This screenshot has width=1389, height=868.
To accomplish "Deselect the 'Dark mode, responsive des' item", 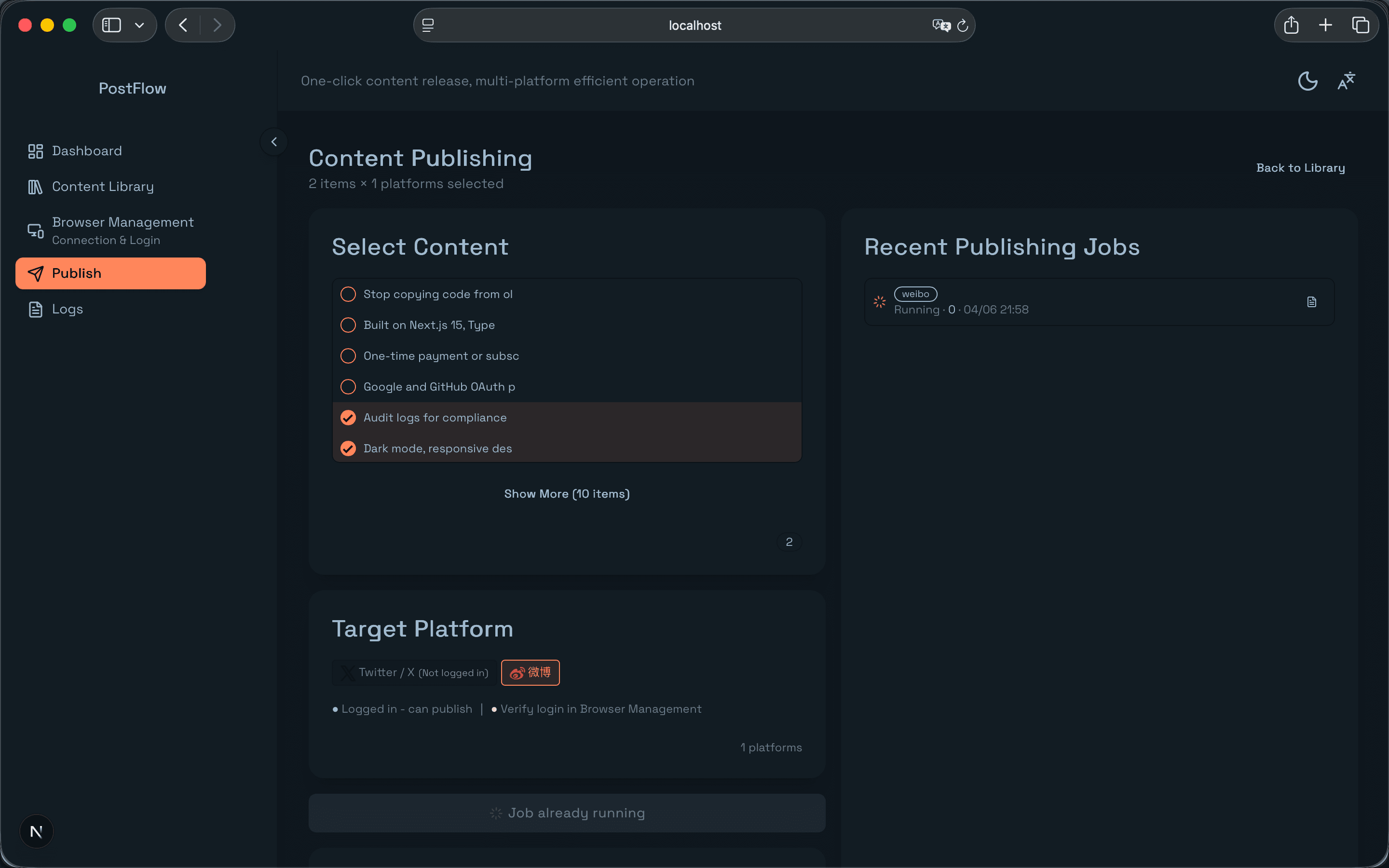I will [x=348, y=448].
